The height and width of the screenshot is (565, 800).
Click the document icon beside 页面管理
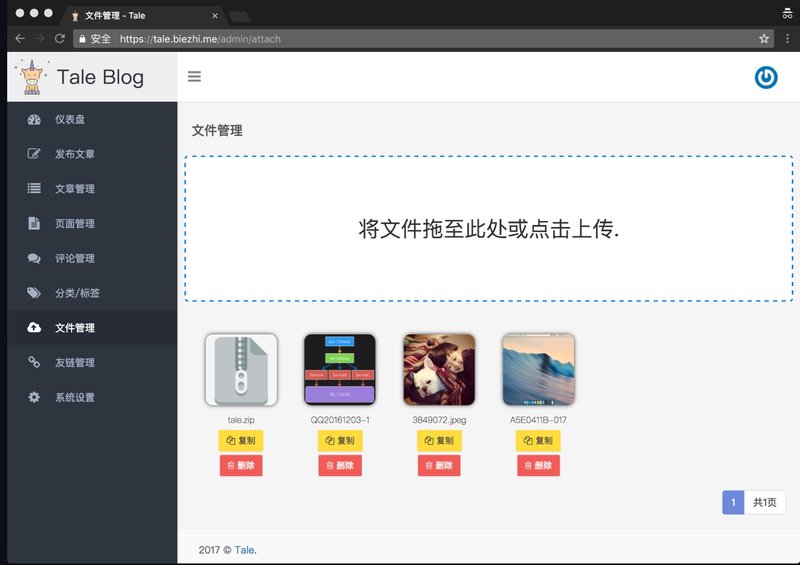tap(34, 223)
